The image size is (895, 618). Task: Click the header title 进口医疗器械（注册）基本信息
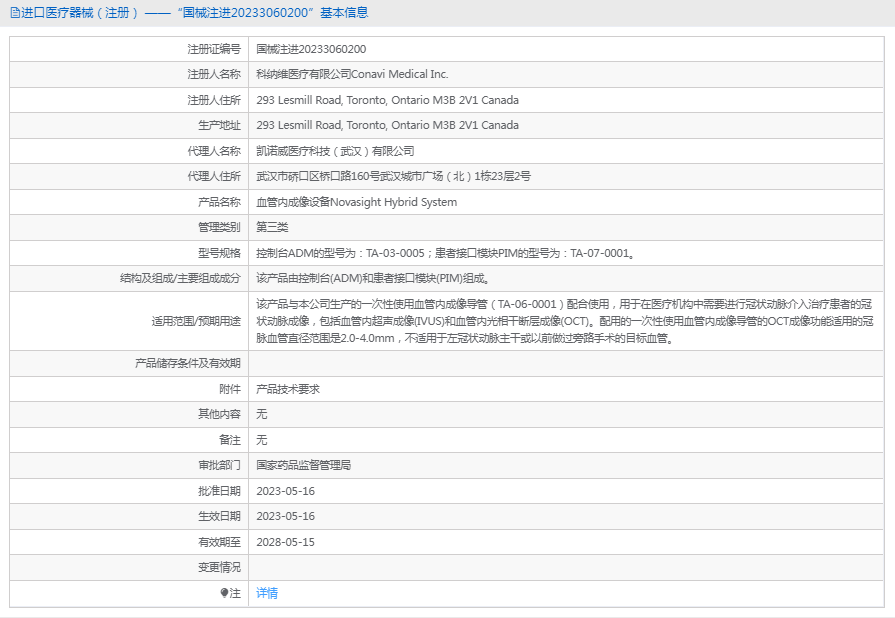(x=195, y=13)
